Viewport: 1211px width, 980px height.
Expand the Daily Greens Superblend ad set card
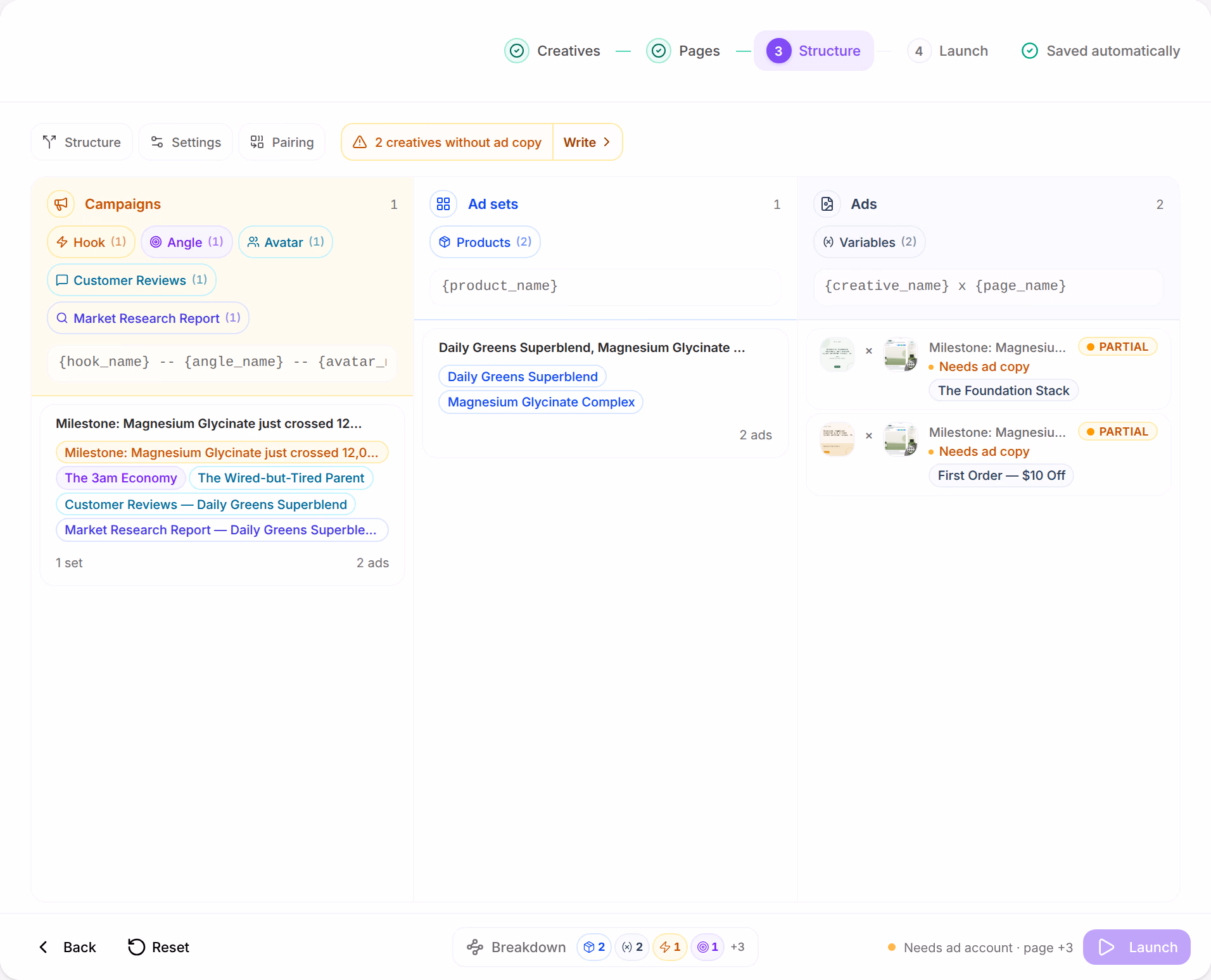(x=605, y=393)
